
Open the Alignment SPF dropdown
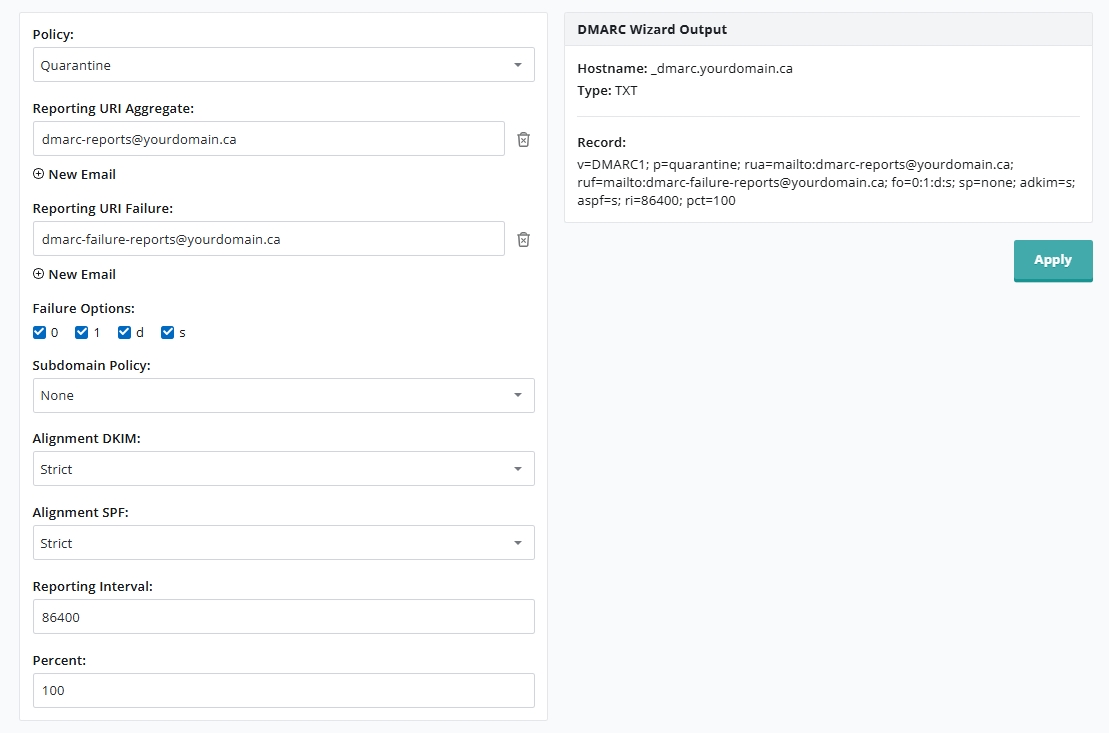point(283,543)
